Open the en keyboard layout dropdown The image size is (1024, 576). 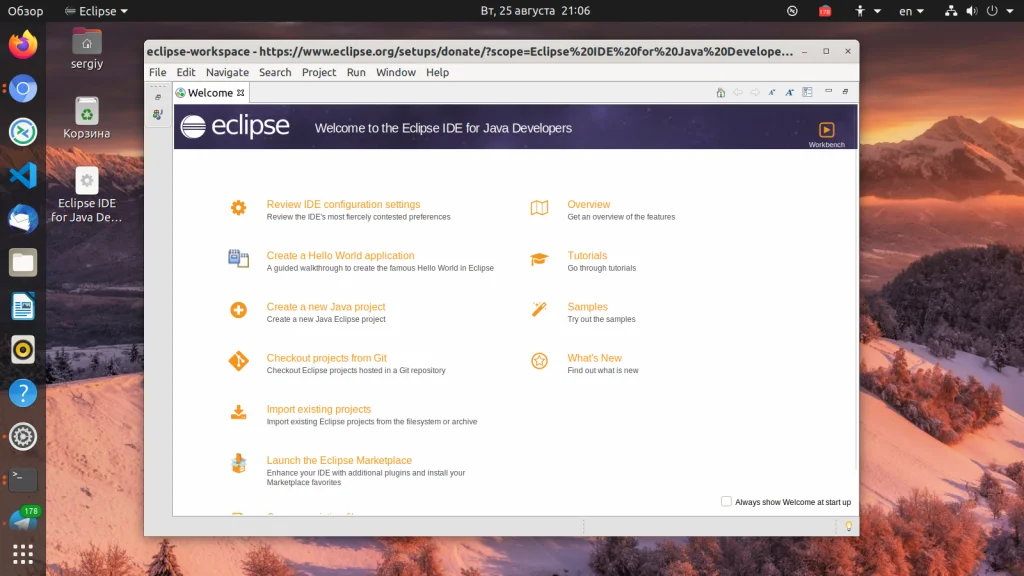912,11
